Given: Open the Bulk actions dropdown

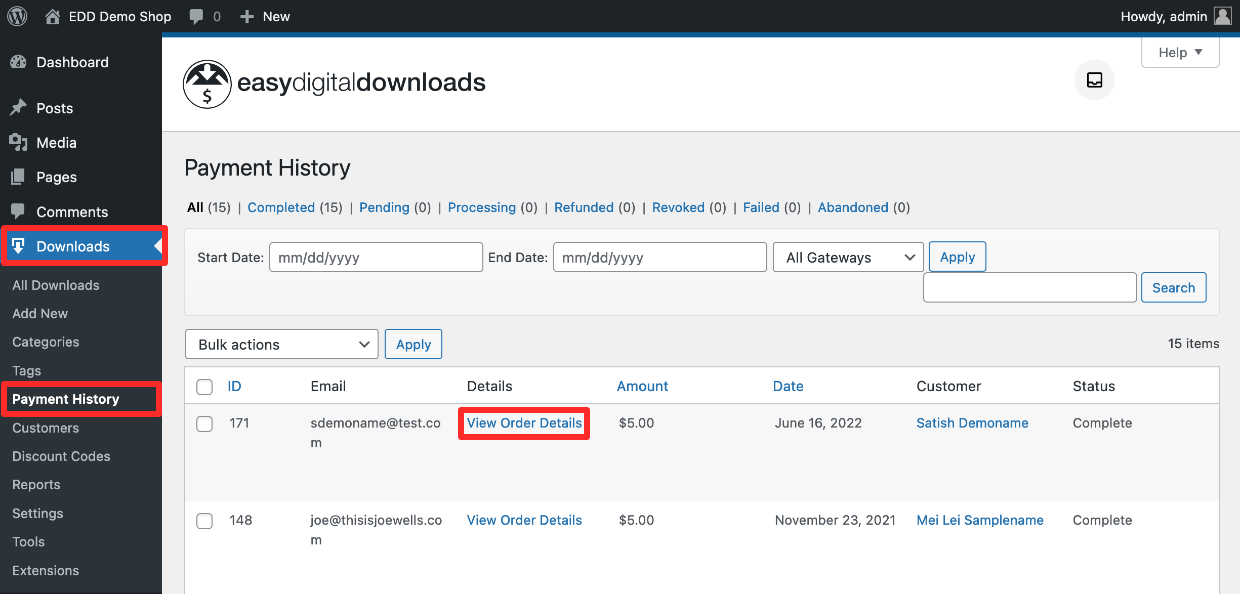Looking at the screenshot, I should coord(282,344).
